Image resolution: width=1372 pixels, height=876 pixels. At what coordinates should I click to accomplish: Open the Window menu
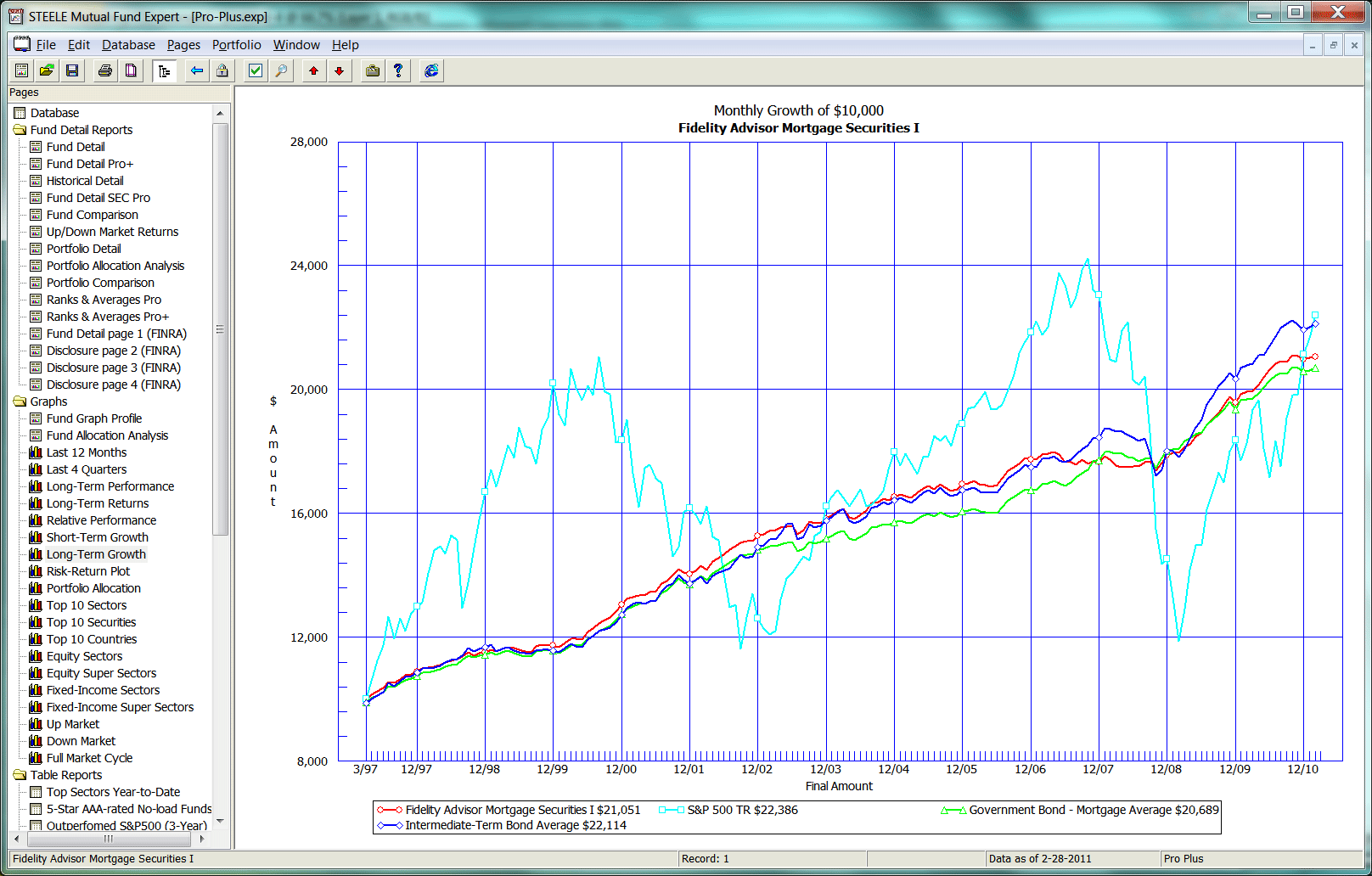coord(296,45)
